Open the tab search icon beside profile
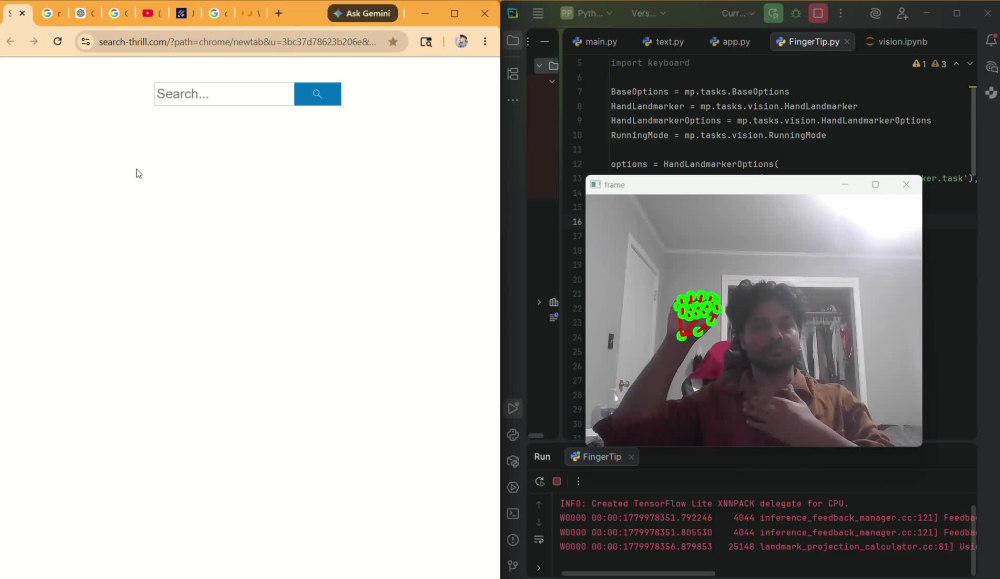The width and height of the screenshot is (1000, 579). click(x=426, y=41)
